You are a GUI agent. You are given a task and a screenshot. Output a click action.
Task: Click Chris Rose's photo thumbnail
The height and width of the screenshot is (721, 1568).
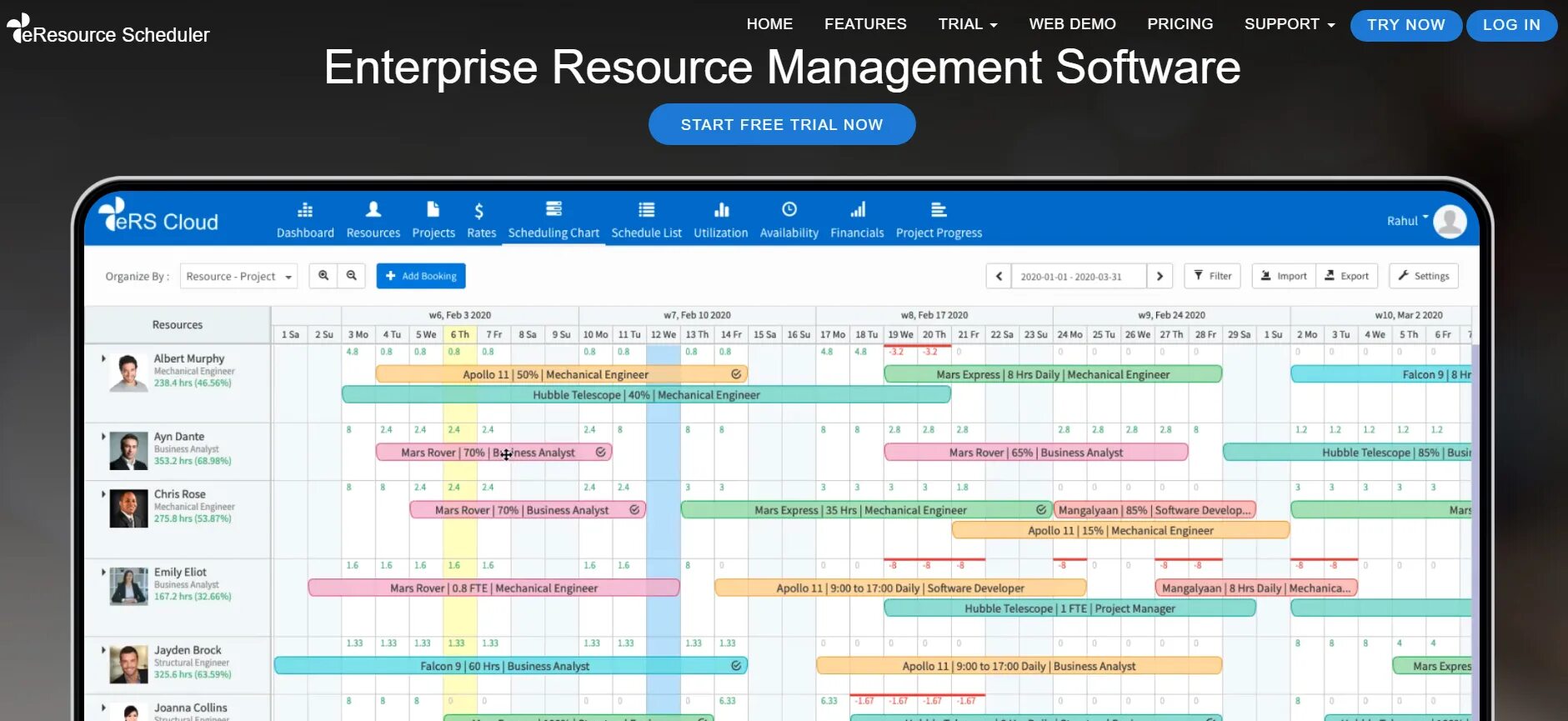tap(128, 508)
